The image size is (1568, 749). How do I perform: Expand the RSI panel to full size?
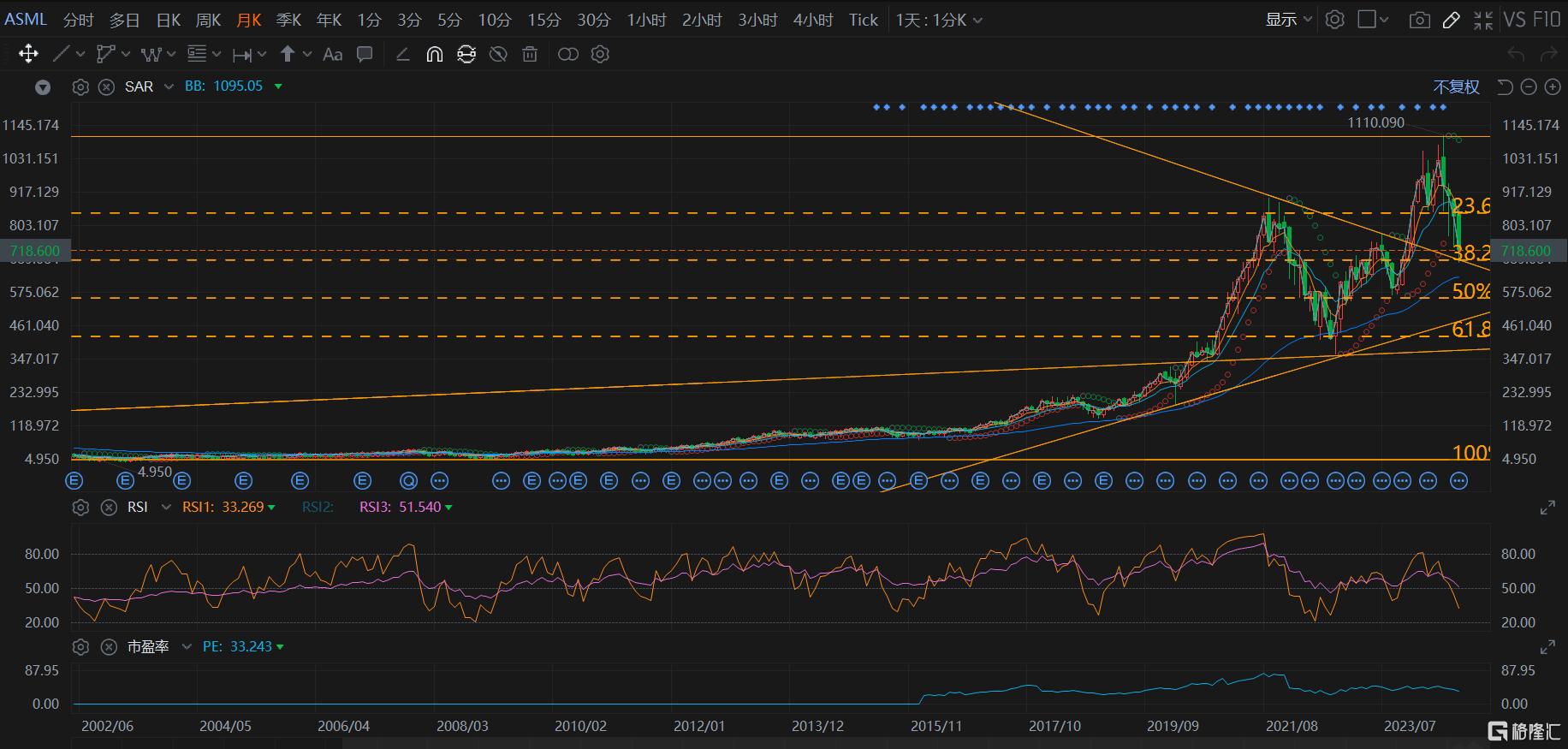[x=1547, y=508]
